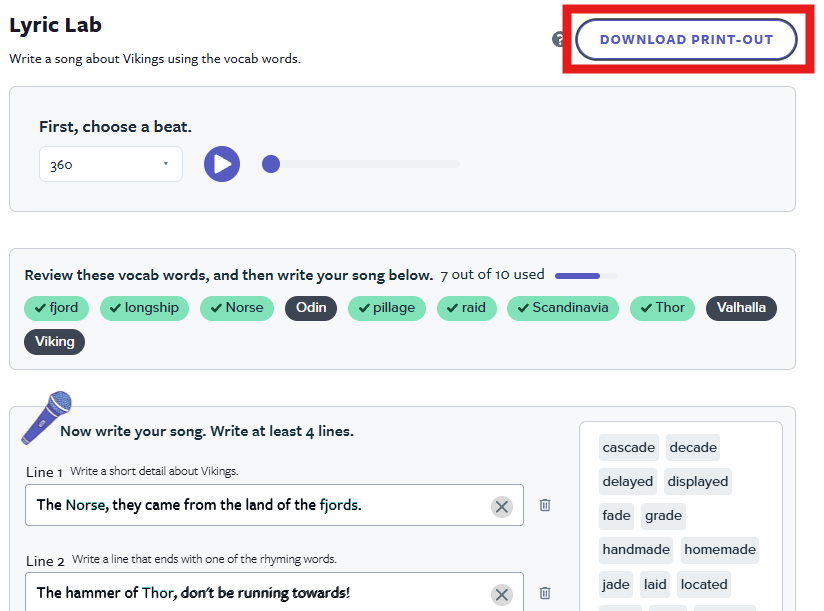The height and width of the screenshot is (611, 824).
Task: Click the Download Print-Out button
Action: pos(686,39)
